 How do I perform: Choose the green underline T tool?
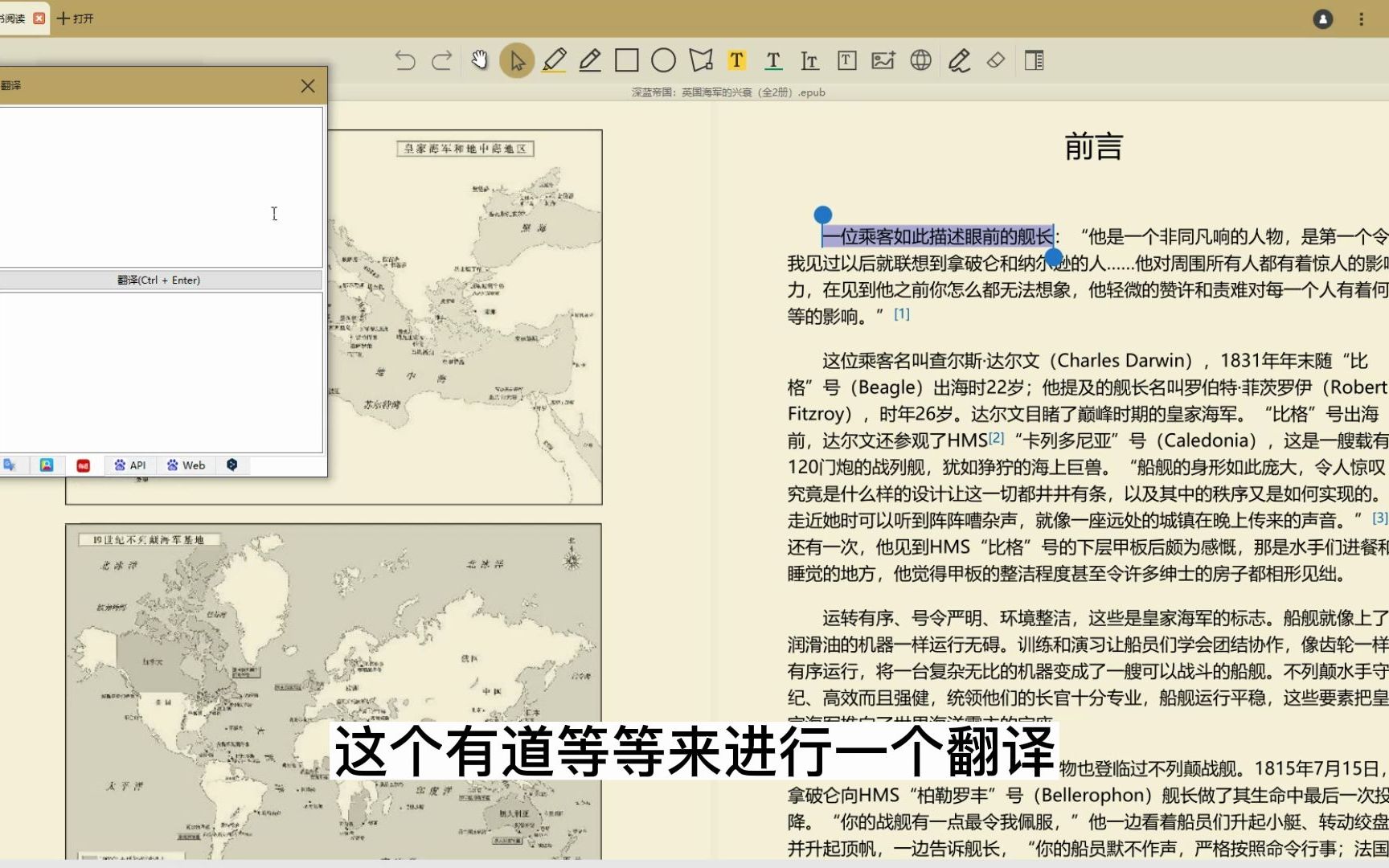click(773, 60)
